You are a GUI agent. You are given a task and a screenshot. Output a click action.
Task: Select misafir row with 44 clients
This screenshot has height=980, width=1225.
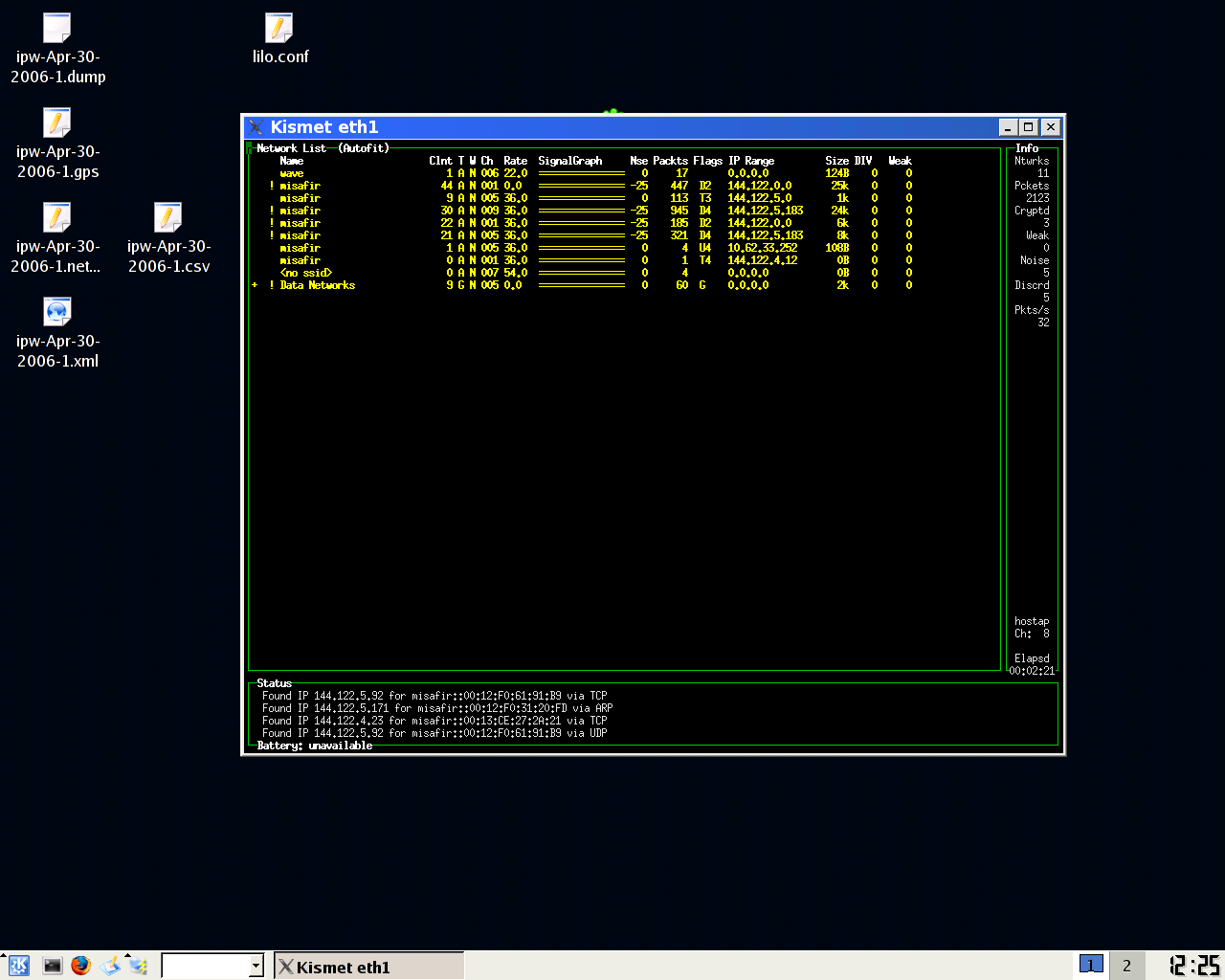coord(584,186)
